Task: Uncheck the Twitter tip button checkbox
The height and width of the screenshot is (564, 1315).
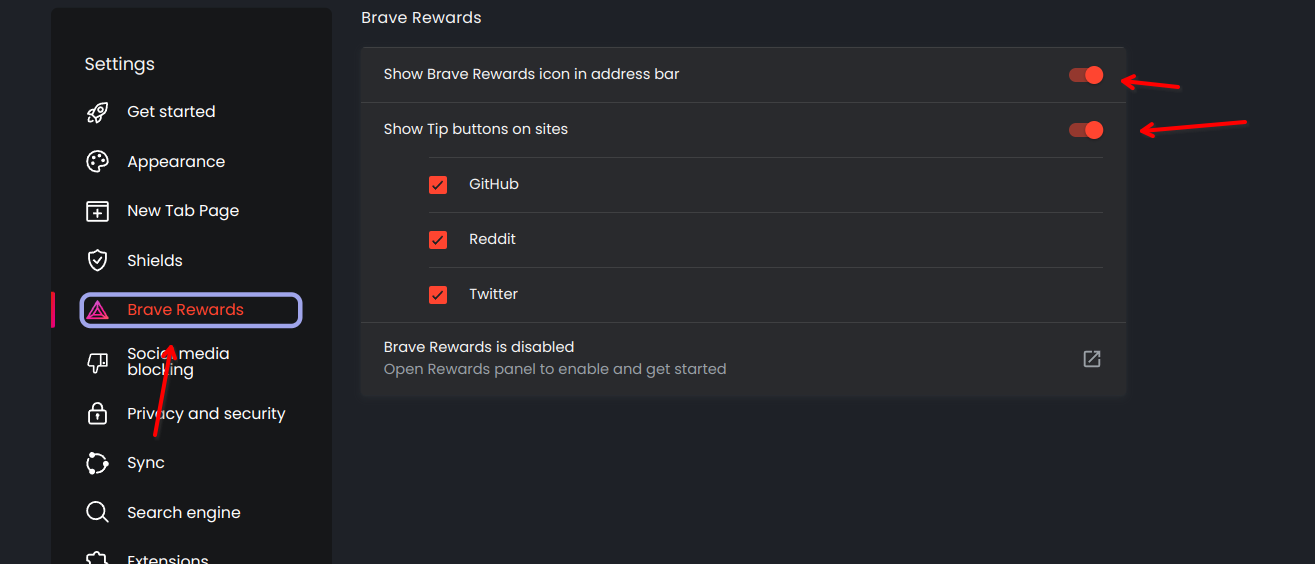Action: [438, 295]
